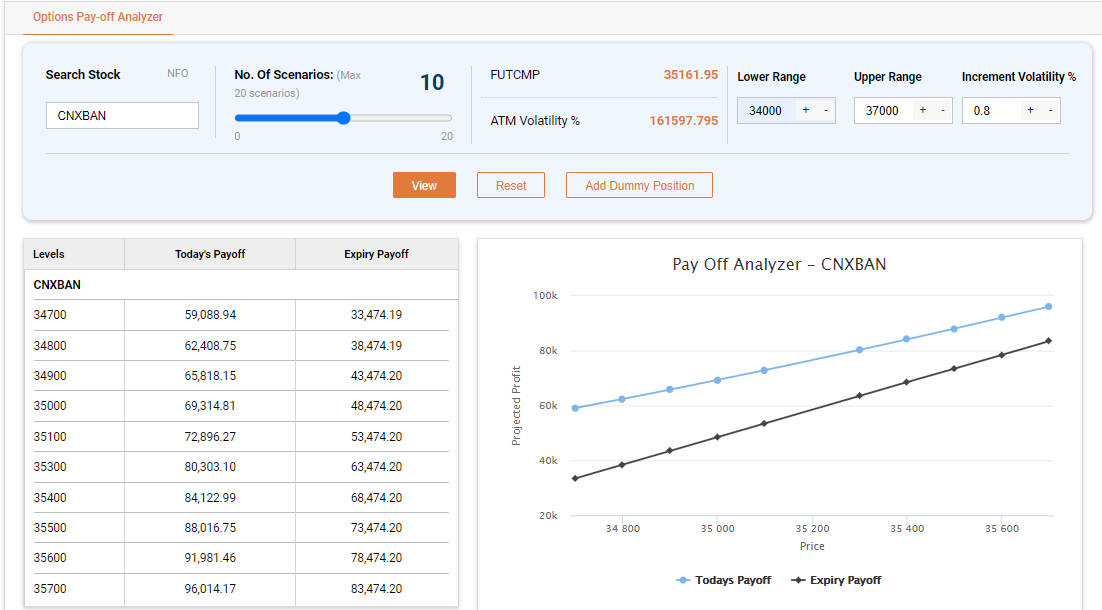Image resolution: width=1102 pixels, height=610 pixels.
Task: Toggle Expiry Payoff series in legend
Action: pyautogui.click(x=836, y=580)
